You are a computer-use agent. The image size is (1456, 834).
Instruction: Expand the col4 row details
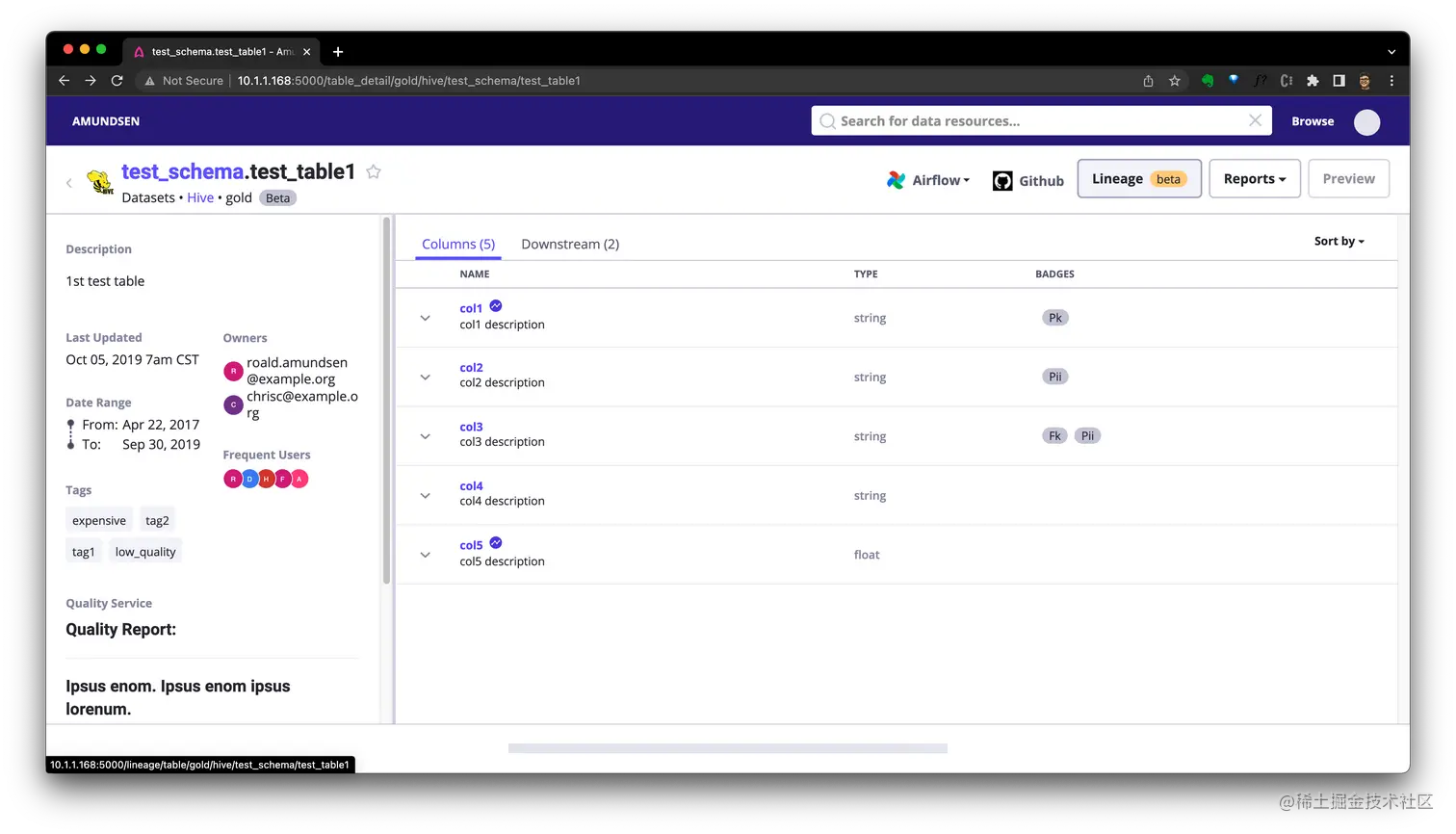click(x=425, y=496)
